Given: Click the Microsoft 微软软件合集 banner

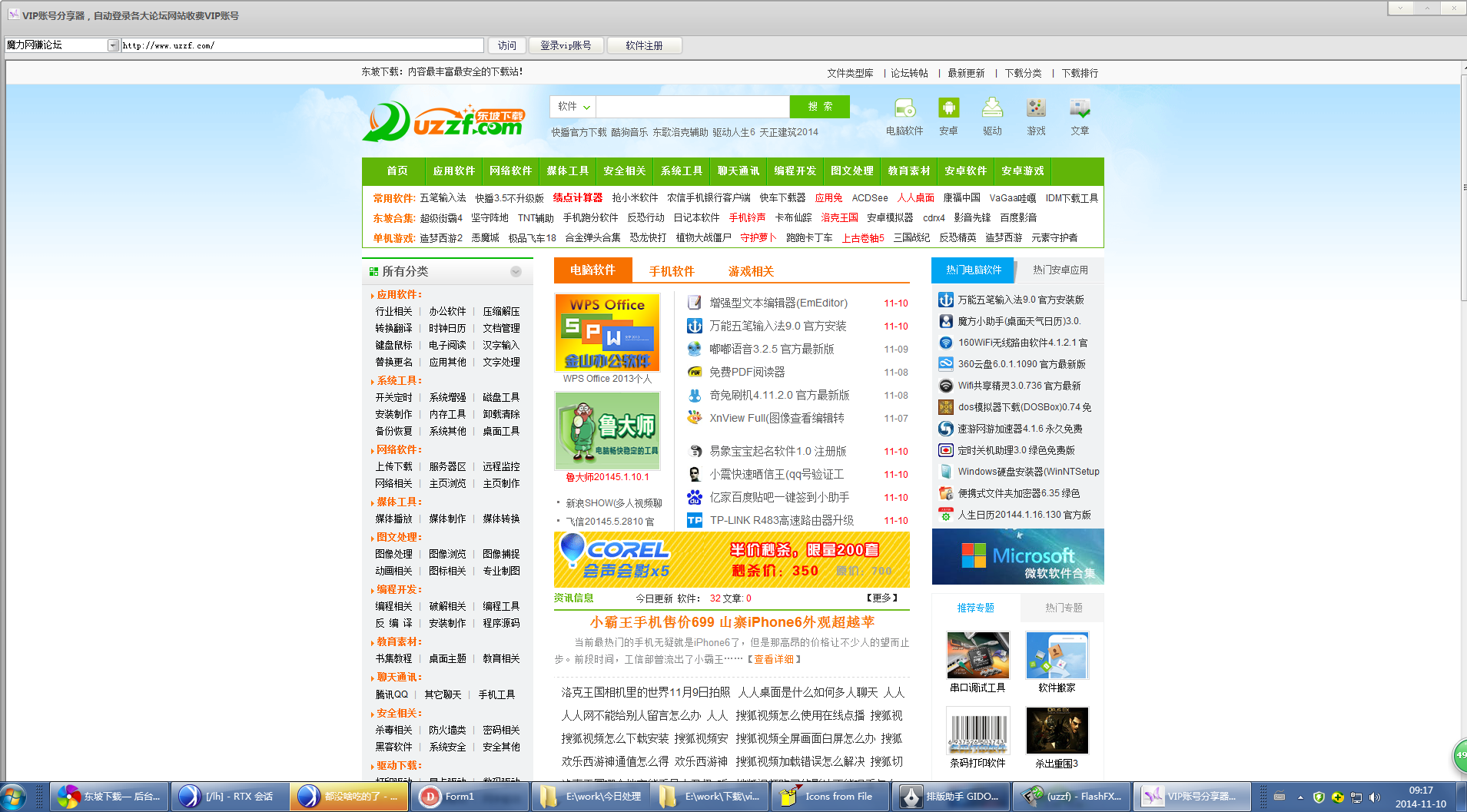Looking at the screenshot, I should click(1017, 557).
